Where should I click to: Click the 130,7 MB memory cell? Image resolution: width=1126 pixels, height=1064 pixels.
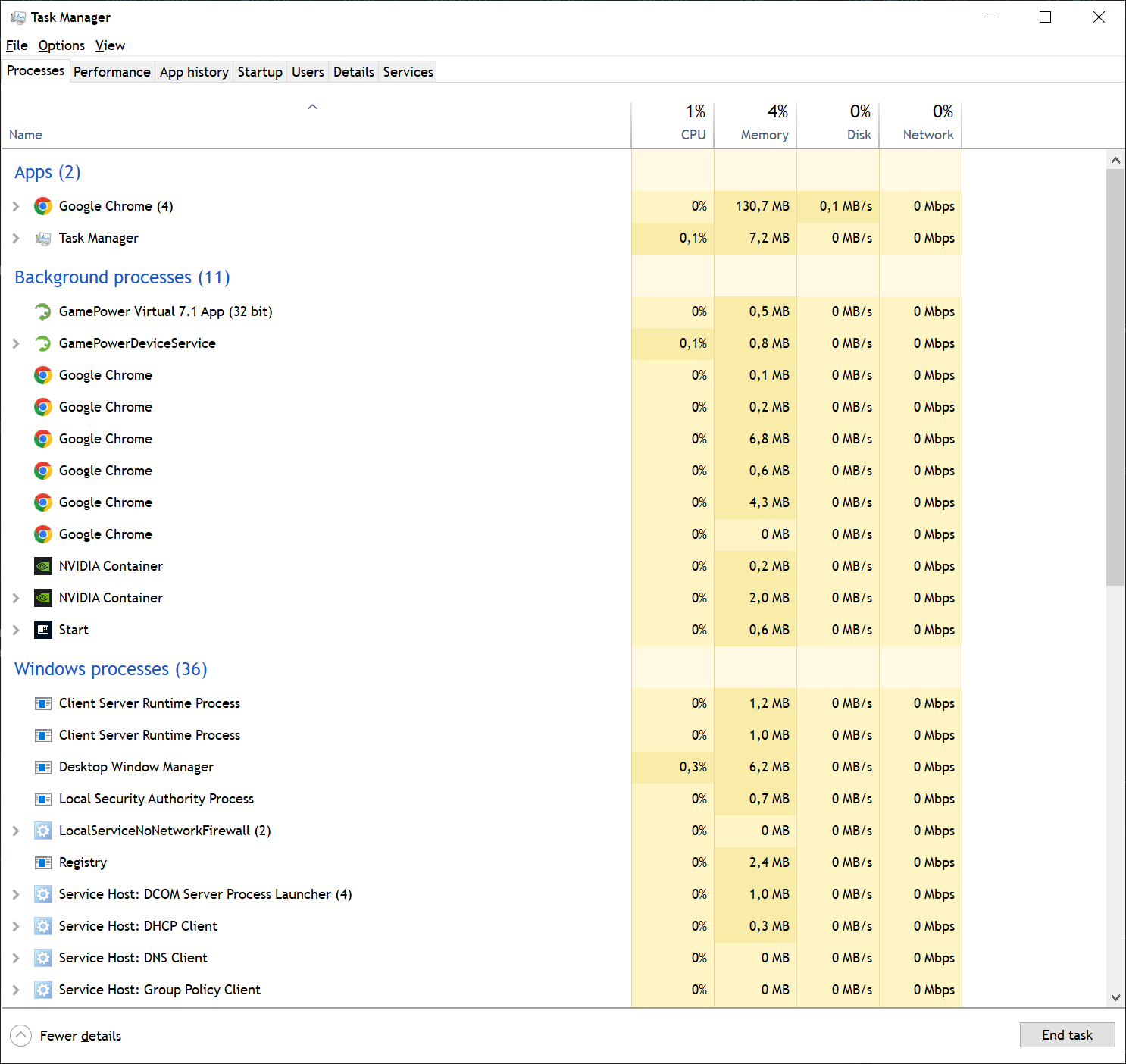tap(755, 206)
